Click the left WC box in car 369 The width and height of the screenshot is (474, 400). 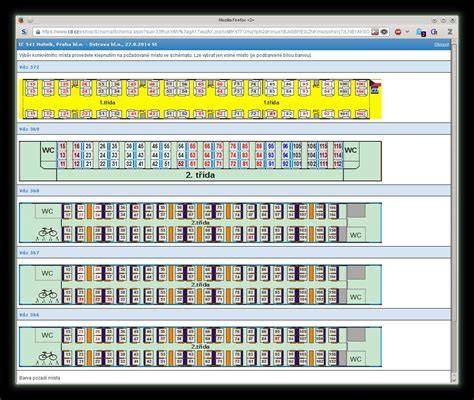tap(48, 150)
